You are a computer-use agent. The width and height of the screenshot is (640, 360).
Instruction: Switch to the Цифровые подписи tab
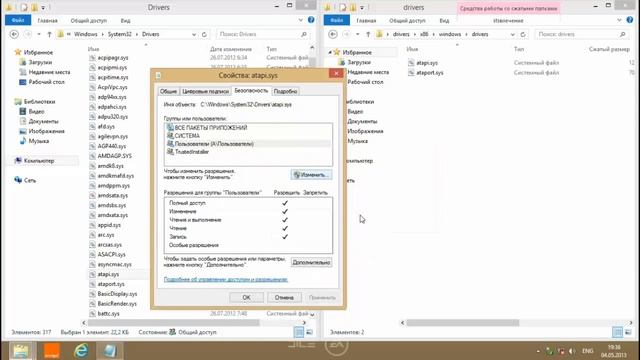click(205, 91)
